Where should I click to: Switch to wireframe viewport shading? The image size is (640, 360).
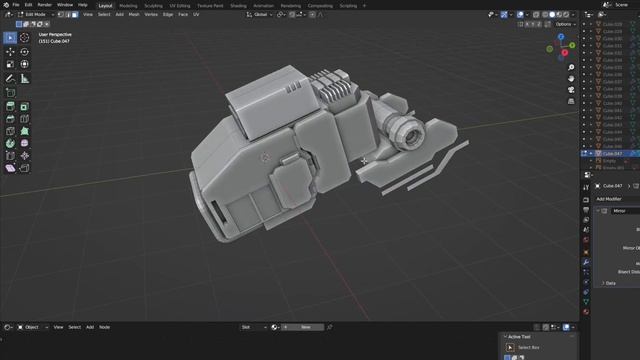click(x=545, y=14)
